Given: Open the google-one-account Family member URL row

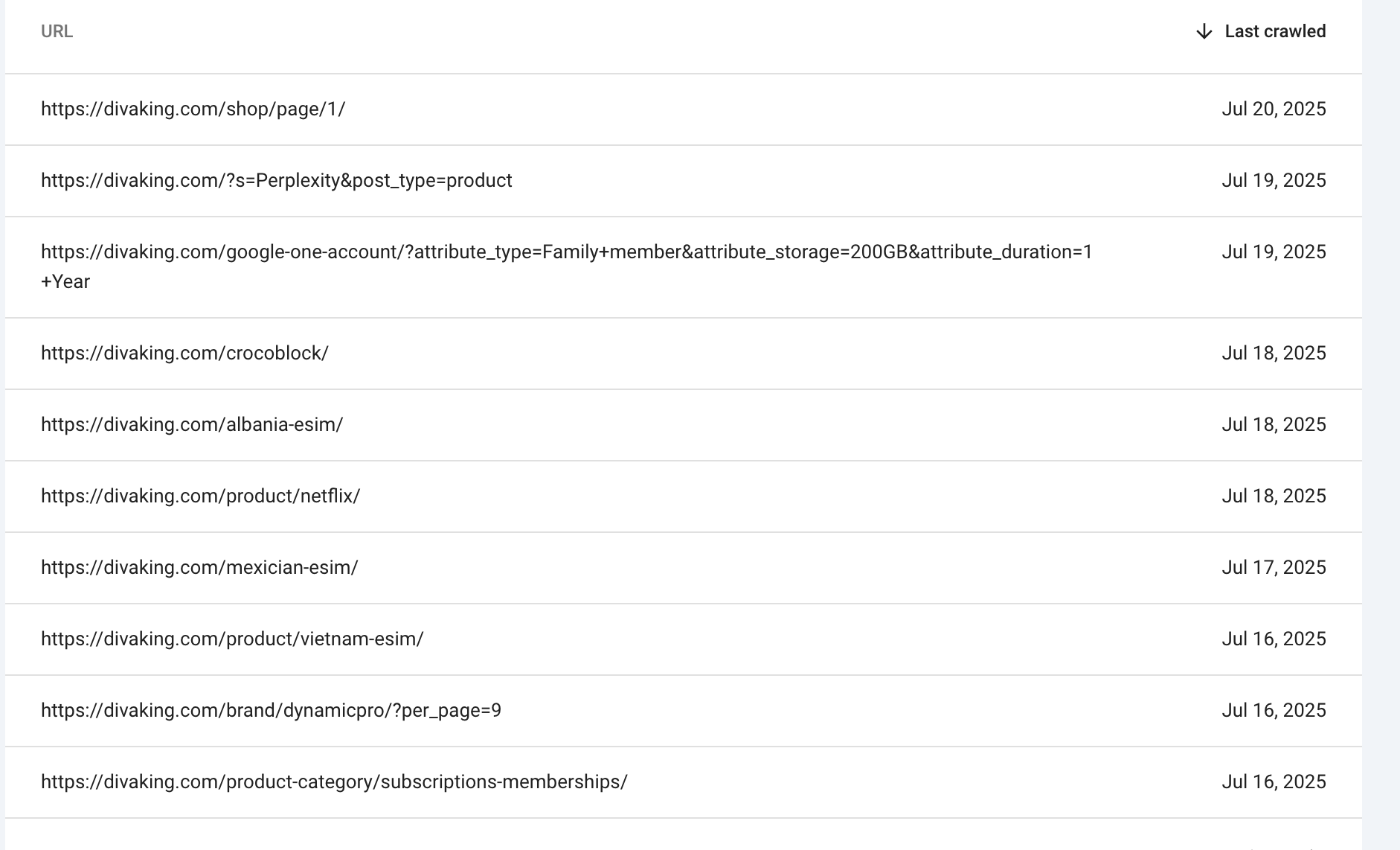Looking at the screenshot, I should [683, 267].
